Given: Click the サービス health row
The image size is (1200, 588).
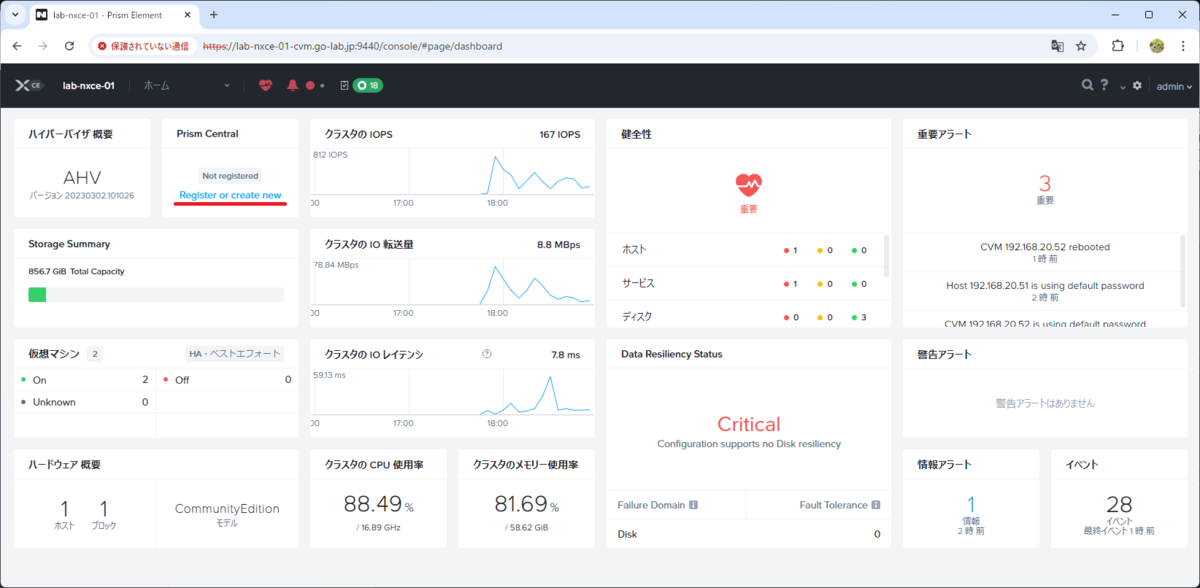Looking at the screenshot, I should tap(745, 283).
